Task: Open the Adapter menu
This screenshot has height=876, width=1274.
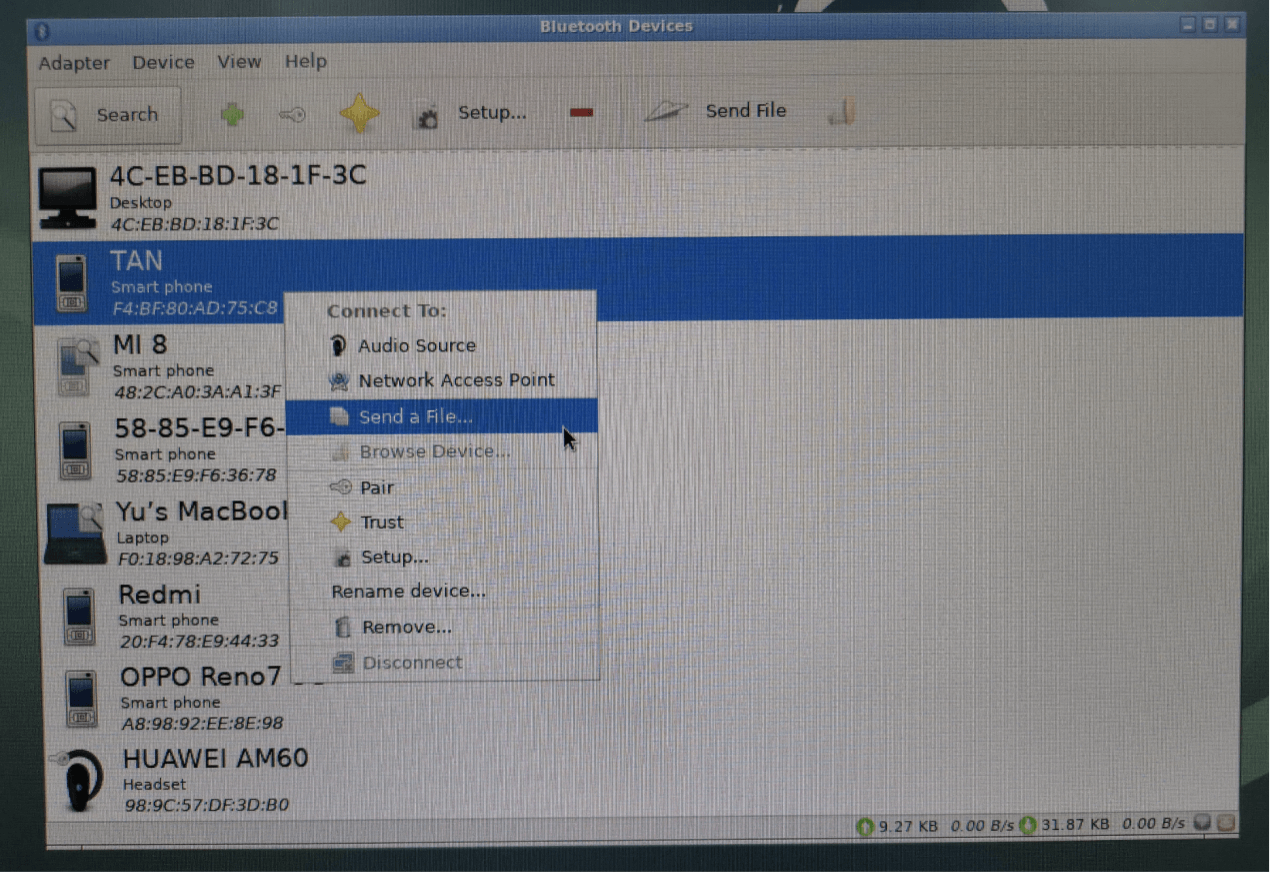Action: click(x=74, y=63)
